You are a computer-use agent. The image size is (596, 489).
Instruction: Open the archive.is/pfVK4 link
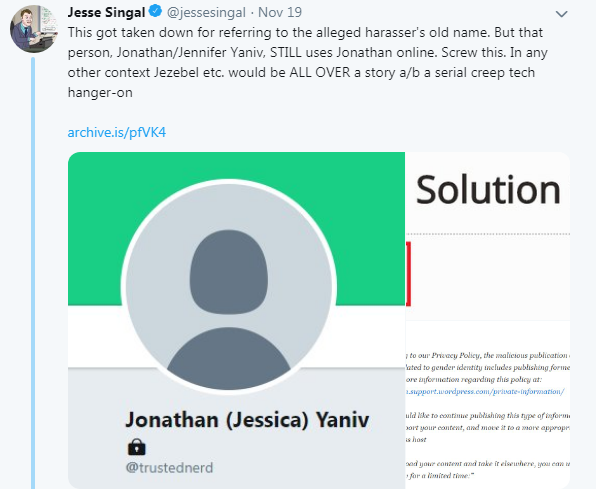click(117, 132)
